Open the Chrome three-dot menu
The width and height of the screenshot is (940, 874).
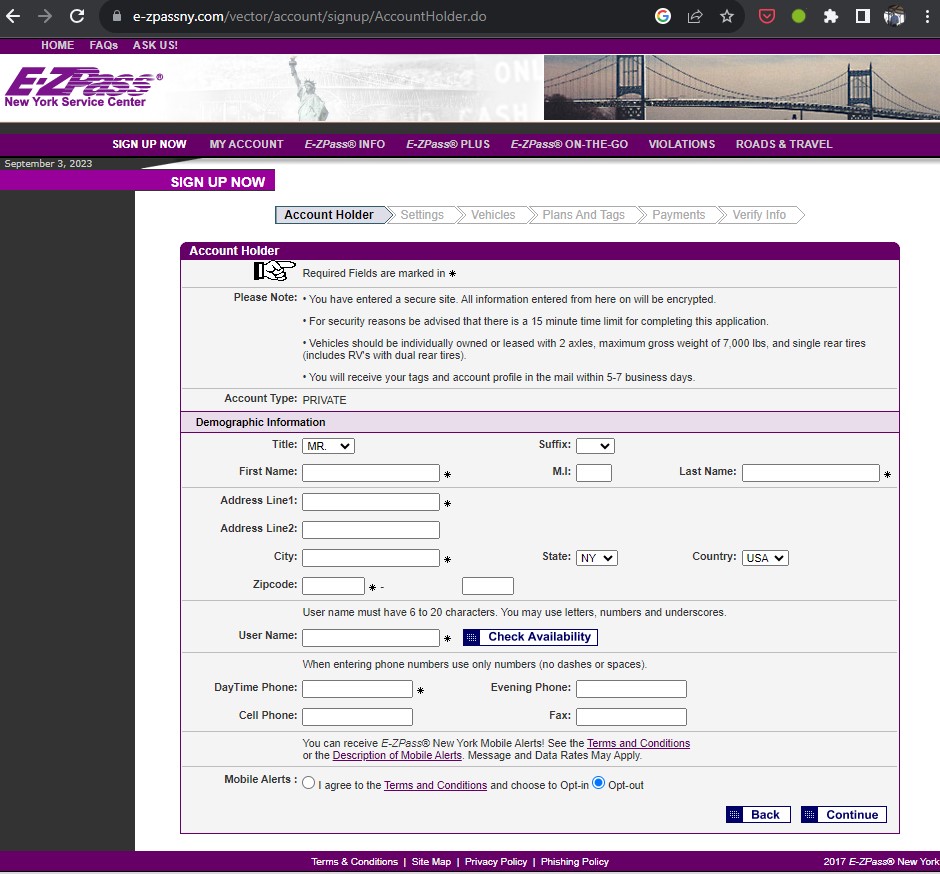click(927, 16)
